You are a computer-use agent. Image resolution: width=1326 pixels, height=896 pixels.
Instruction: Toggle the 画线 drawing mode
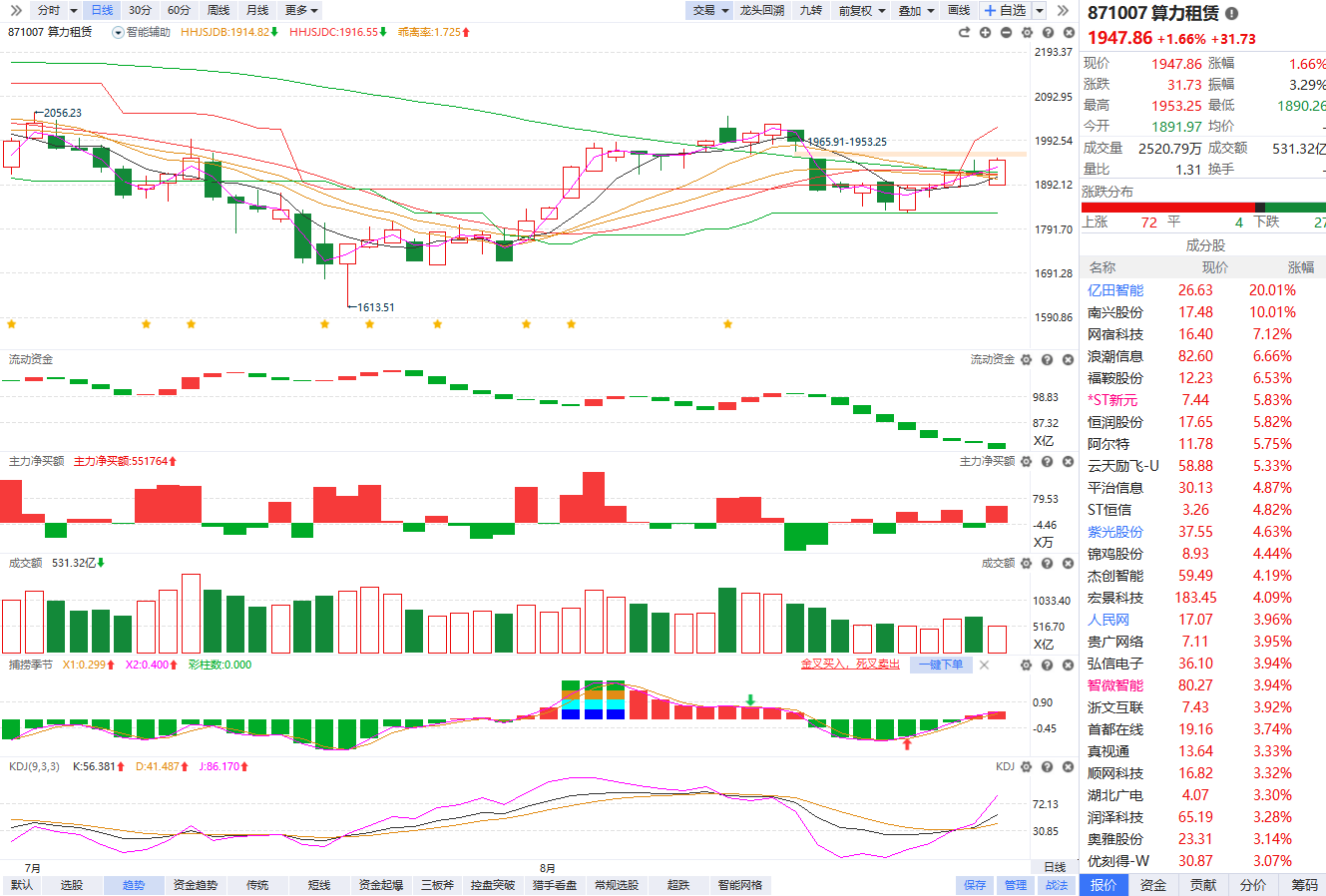coord(959,10)
